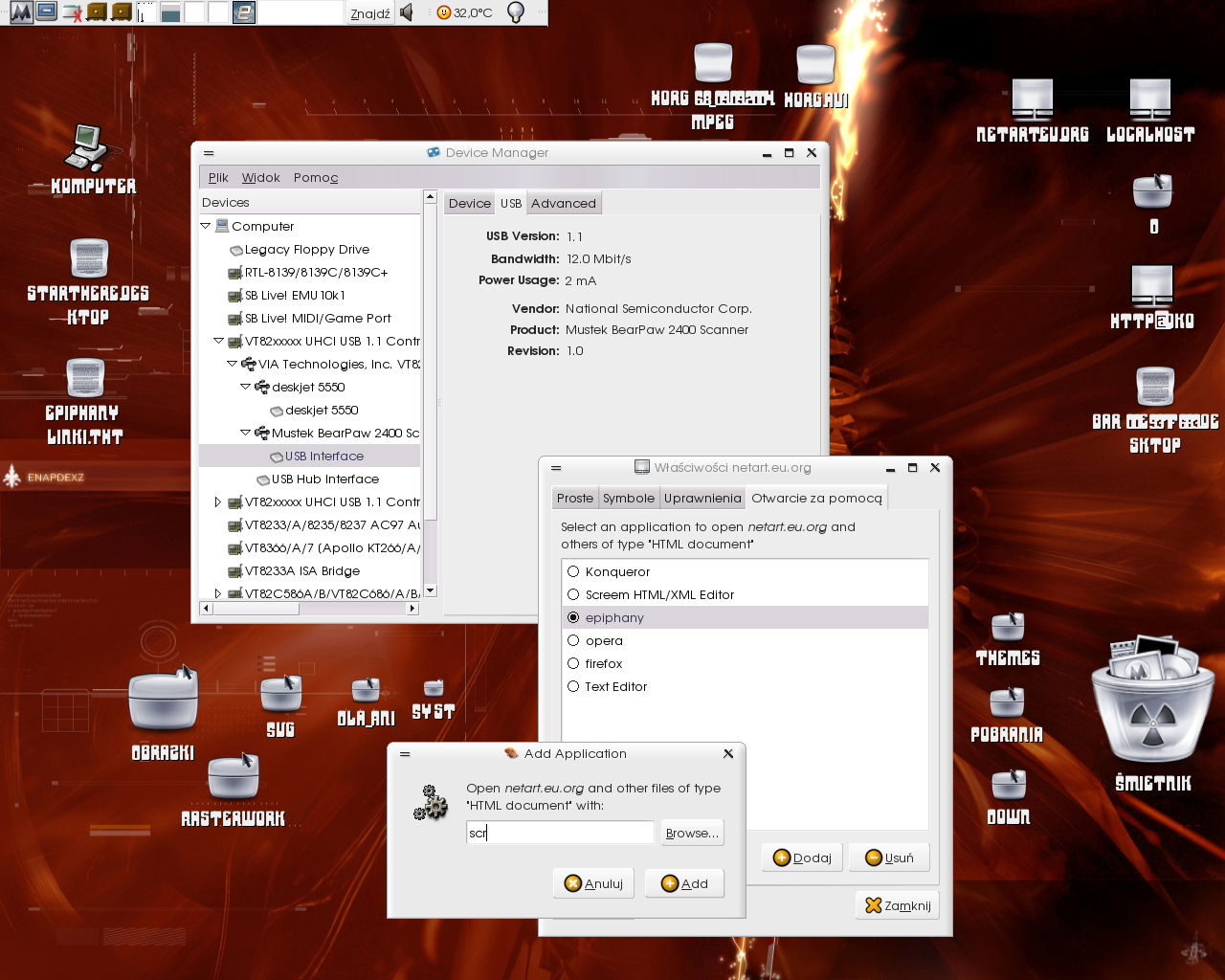Choose the opera radio button
The height and width of the screenshot is (980, 1225).
coord(573,640)
